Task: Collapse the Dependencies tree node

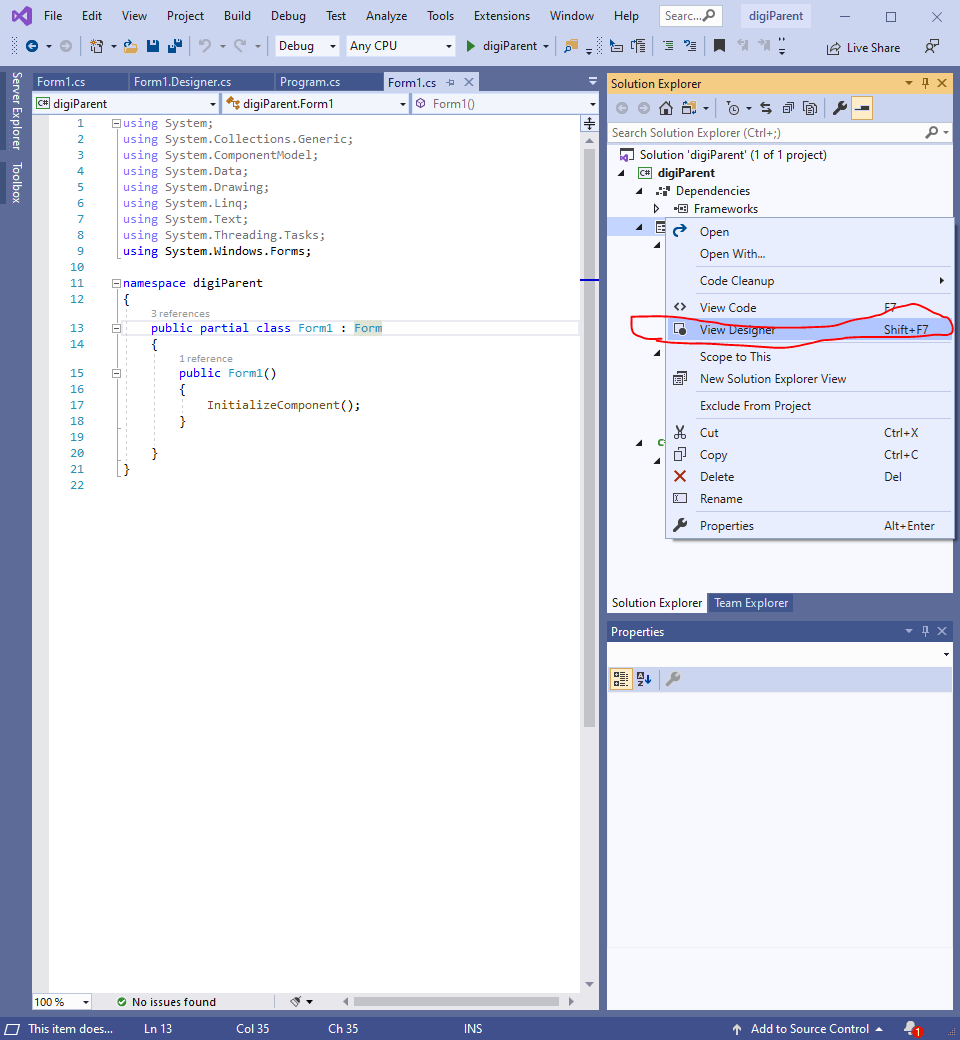Action: (x=640, y=190)
